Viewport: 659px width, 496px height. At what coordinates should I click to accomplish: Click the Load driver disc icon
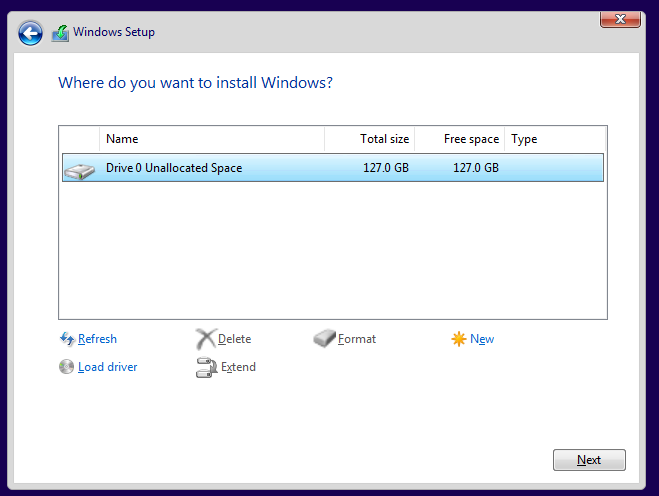67,367
